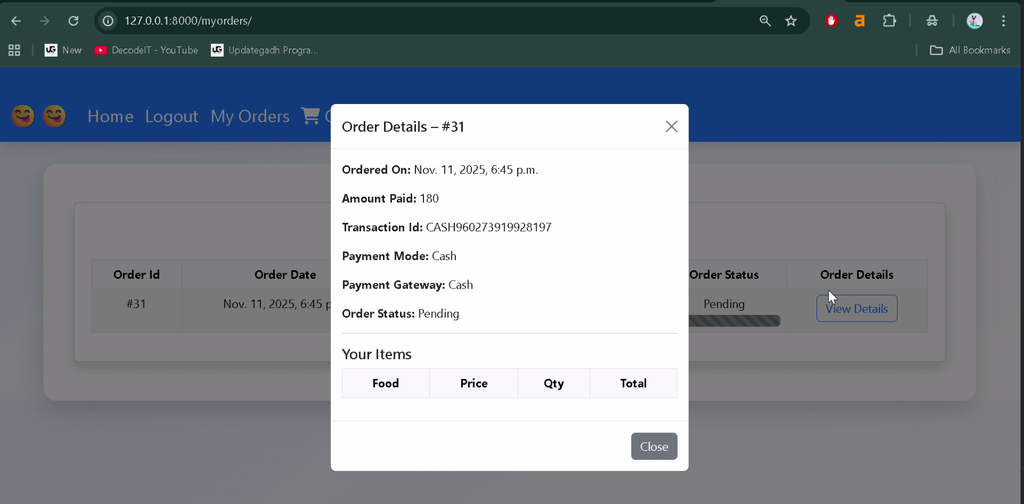Viewport: 1024px width, 504px height.
Task: Click the Amount Paid value 180
Action: pyautogui.click(x=429, y=198)
